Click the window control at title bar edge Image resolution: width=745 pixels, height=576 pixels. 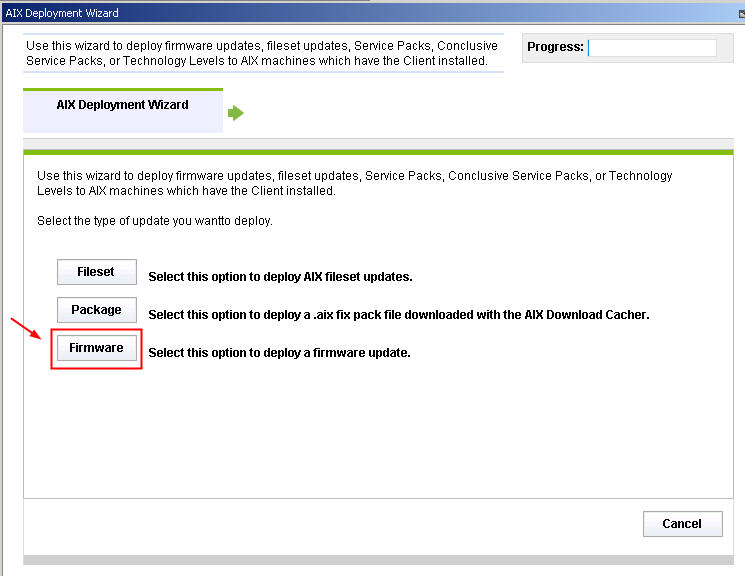point(742,14)
